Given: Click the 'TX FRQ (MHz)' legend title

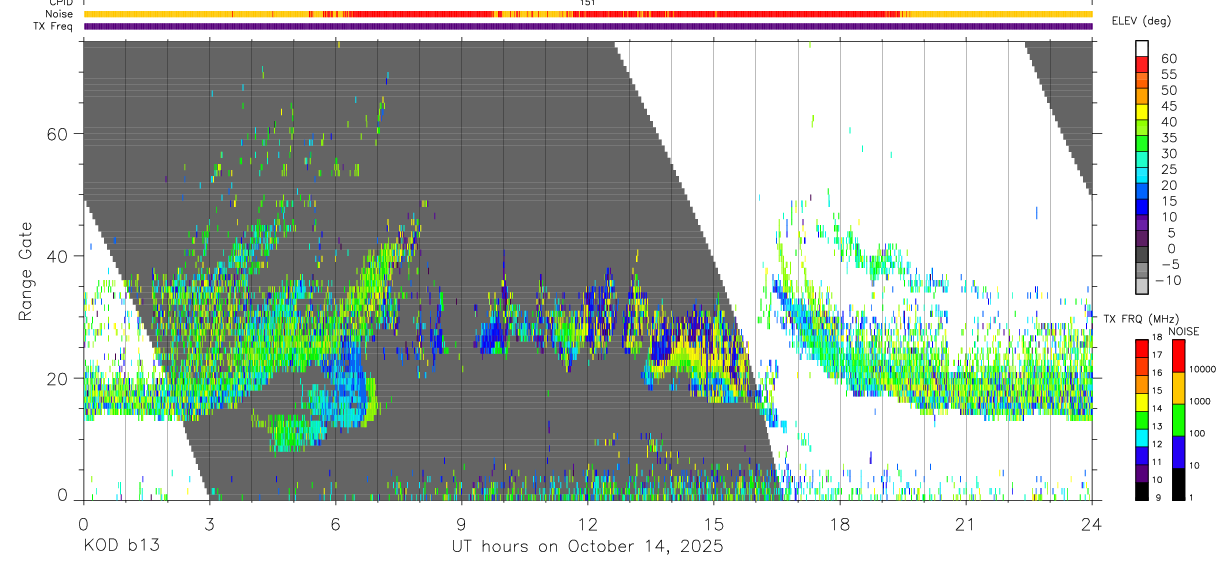Looking at the screenshot, I should pos(1141,319).
